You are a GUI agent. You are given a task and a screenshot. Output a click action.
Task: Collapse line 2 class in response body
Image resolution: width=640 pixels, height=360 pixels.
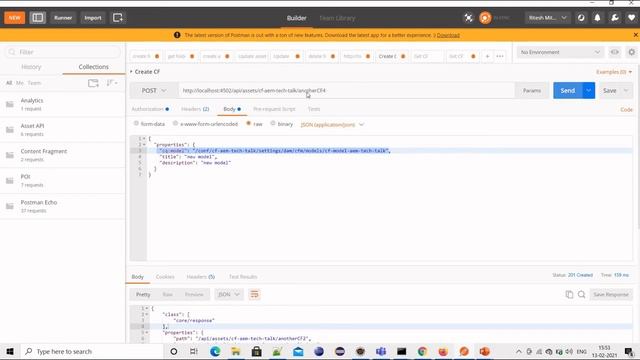coord(146,314)
